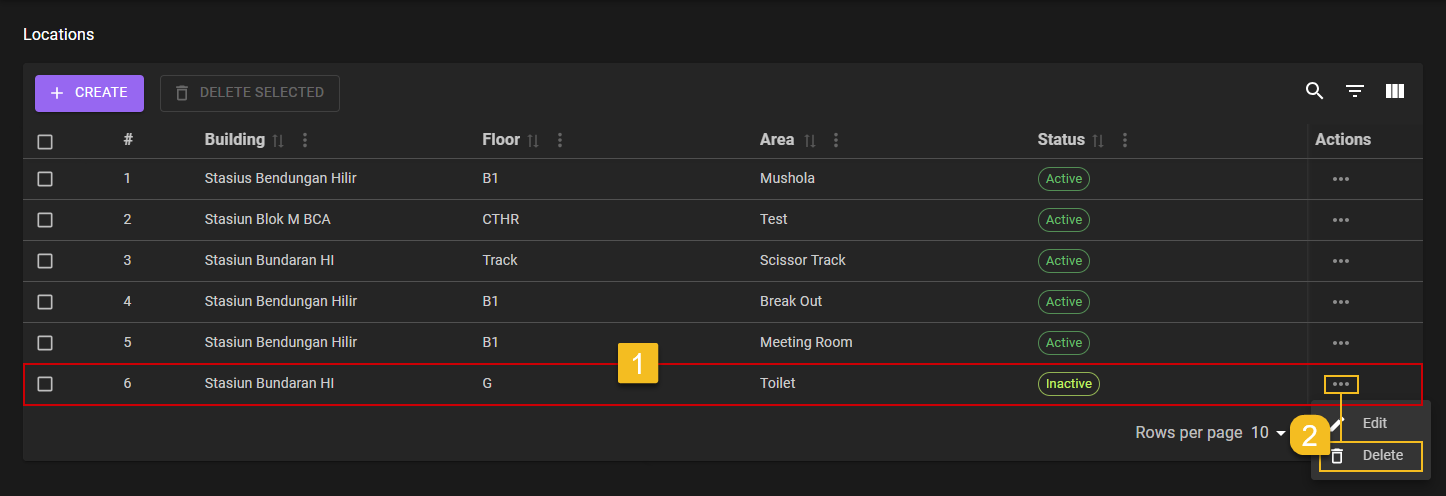Open the filter list icon
This screenshot has width=1446, height=496.
1355,92
